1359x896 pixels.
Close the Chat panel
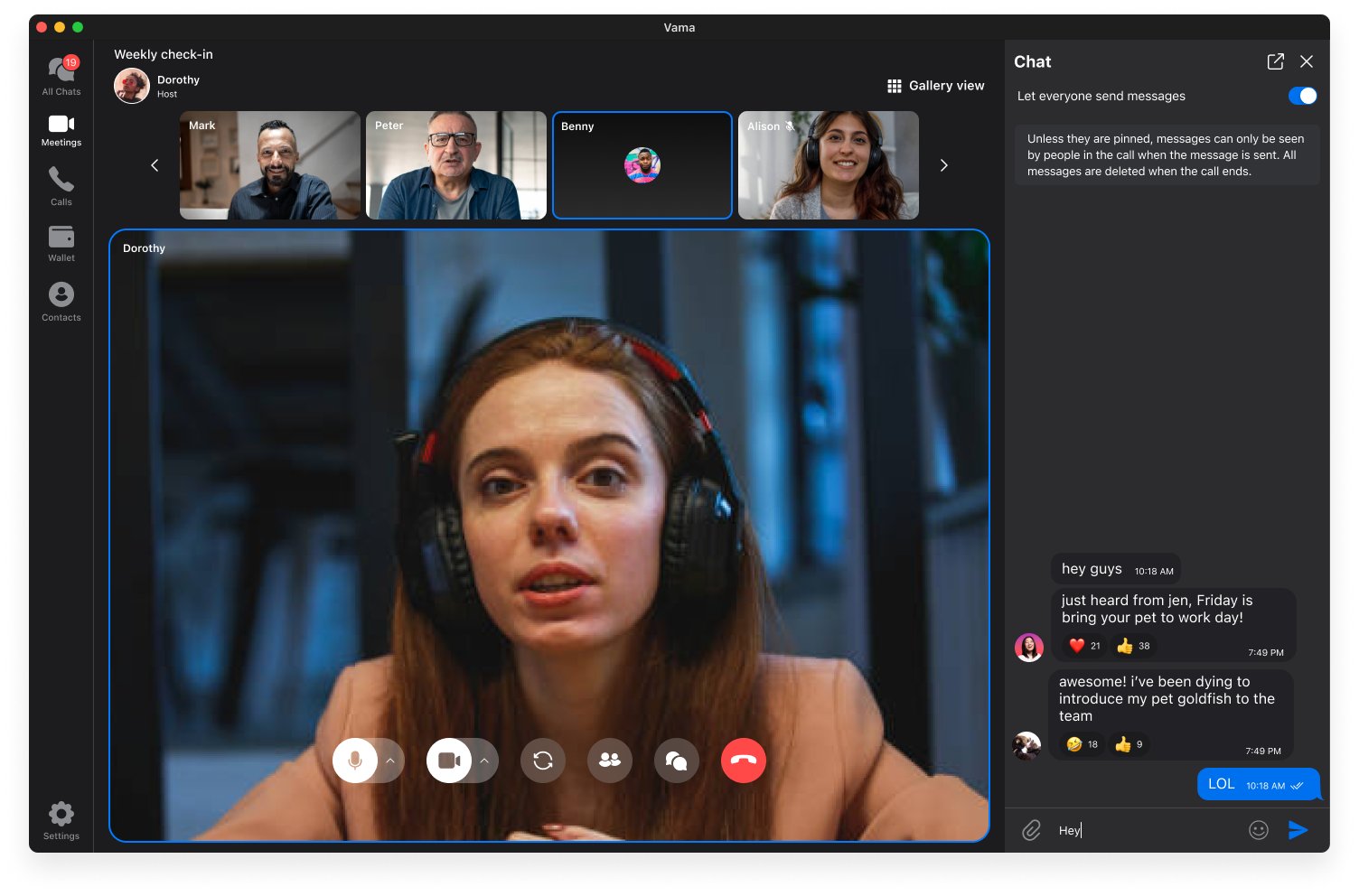coord(1307,61)
